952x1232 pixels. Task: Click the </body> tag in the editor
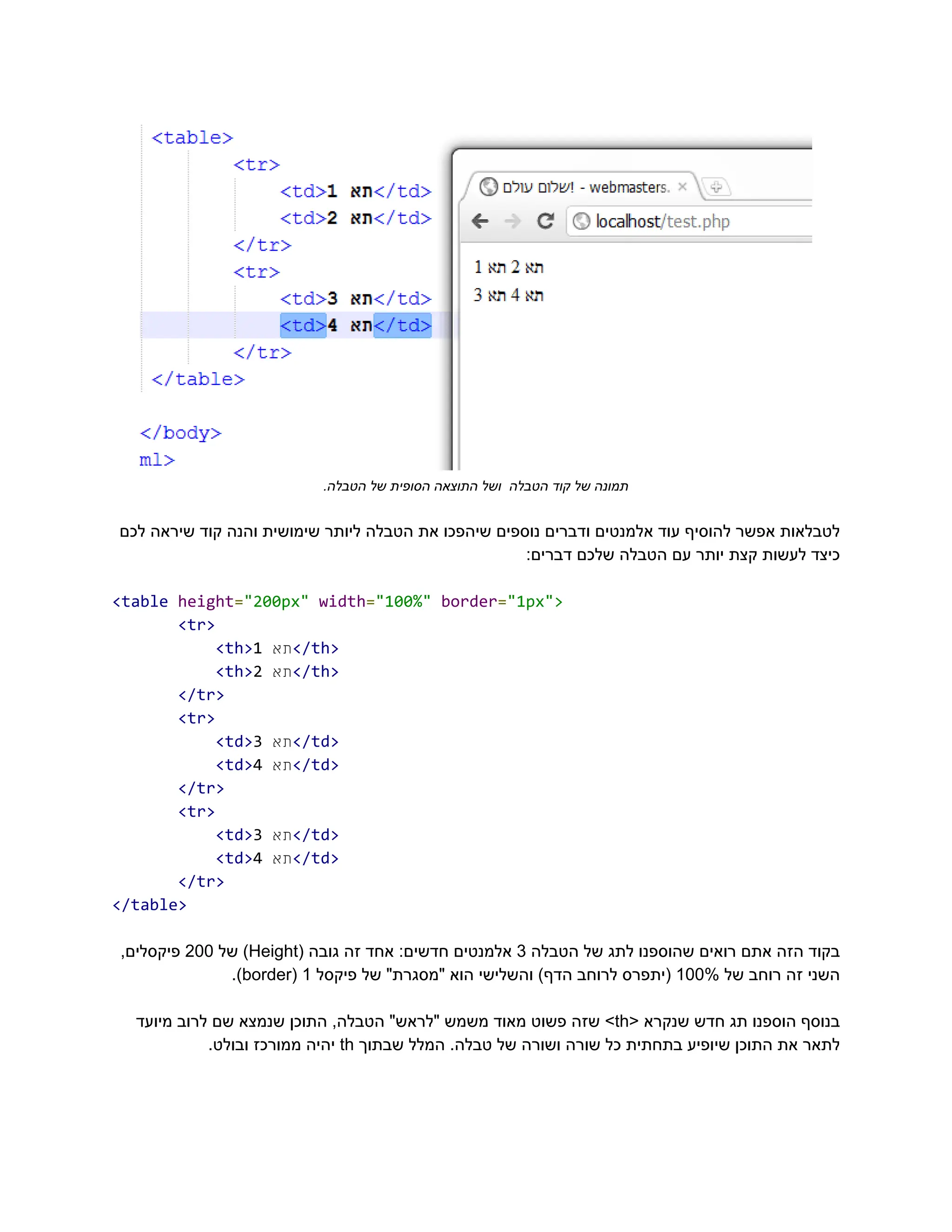180,433
